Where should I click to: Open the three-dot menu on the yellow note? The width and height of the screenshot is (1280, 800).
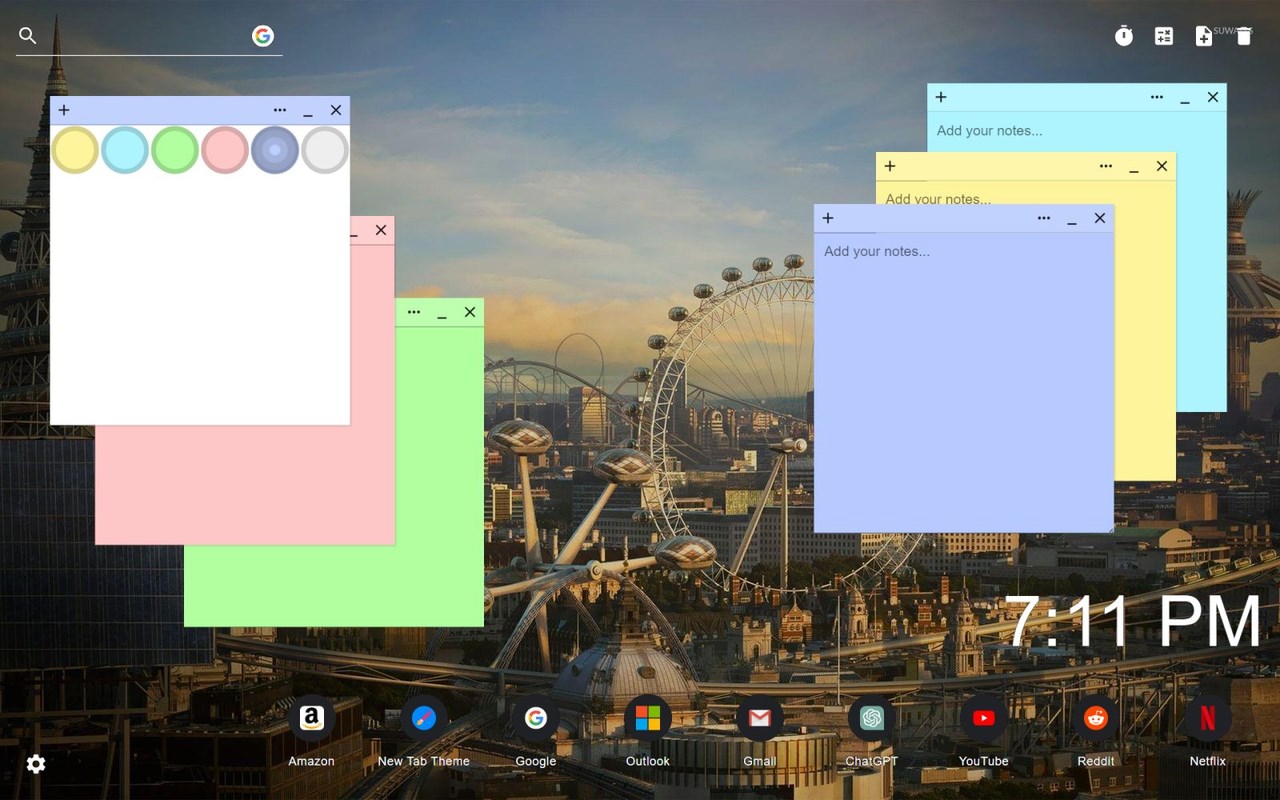tap(1106, 166)
